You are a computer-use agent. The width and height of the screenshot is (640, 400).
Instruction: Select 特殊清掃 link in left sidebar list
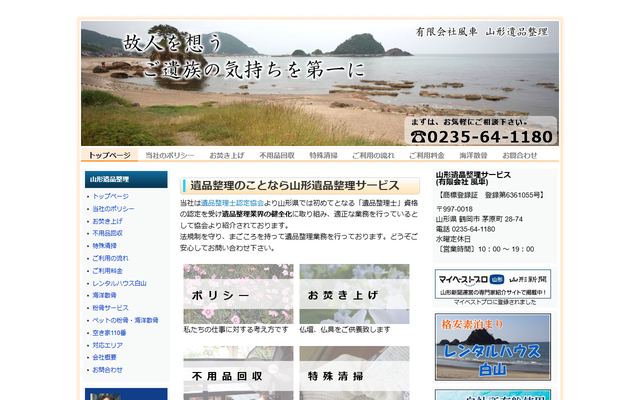104,246
